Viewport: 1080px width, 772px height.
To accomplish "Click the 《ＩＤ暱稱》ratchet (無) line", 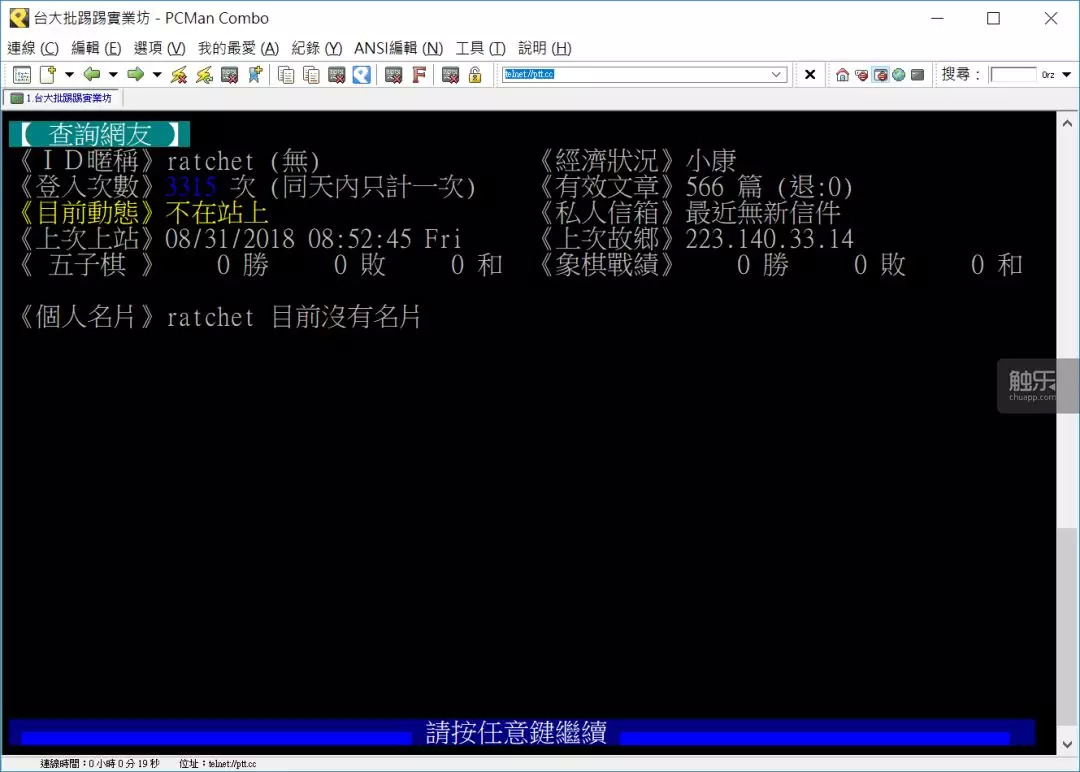I will (169, 160).
